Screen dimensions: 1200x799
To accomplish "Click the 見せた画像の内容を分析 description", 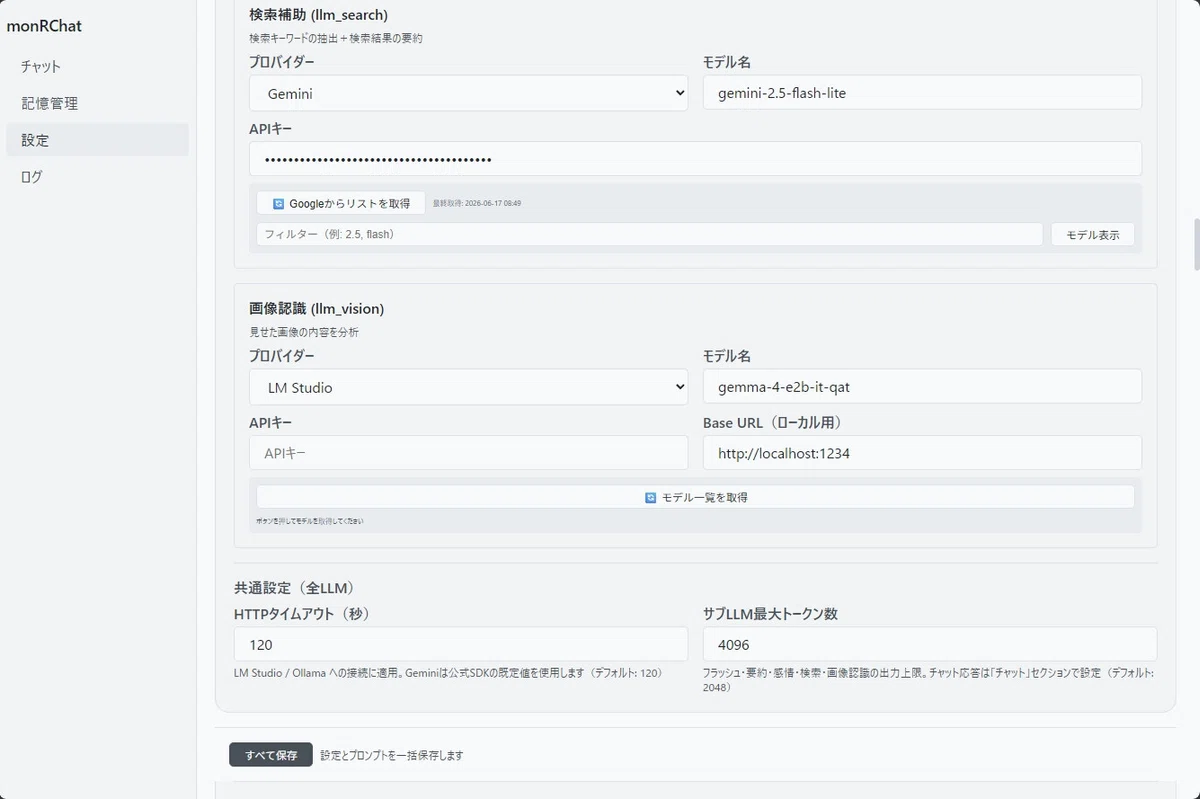I will (304, 332).
